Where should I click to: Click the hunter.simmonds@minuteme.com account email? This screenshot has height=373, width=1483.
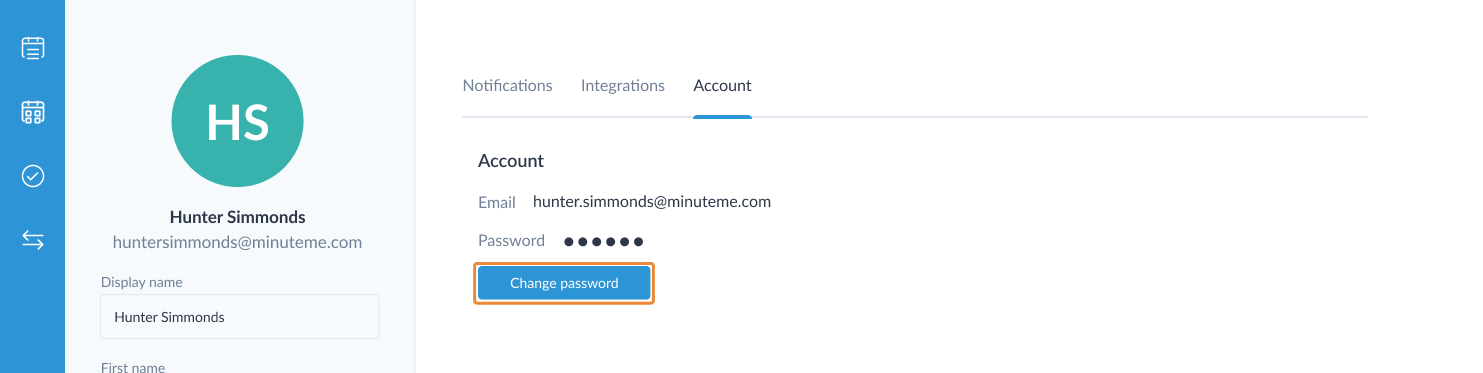(x=652, y=201)
